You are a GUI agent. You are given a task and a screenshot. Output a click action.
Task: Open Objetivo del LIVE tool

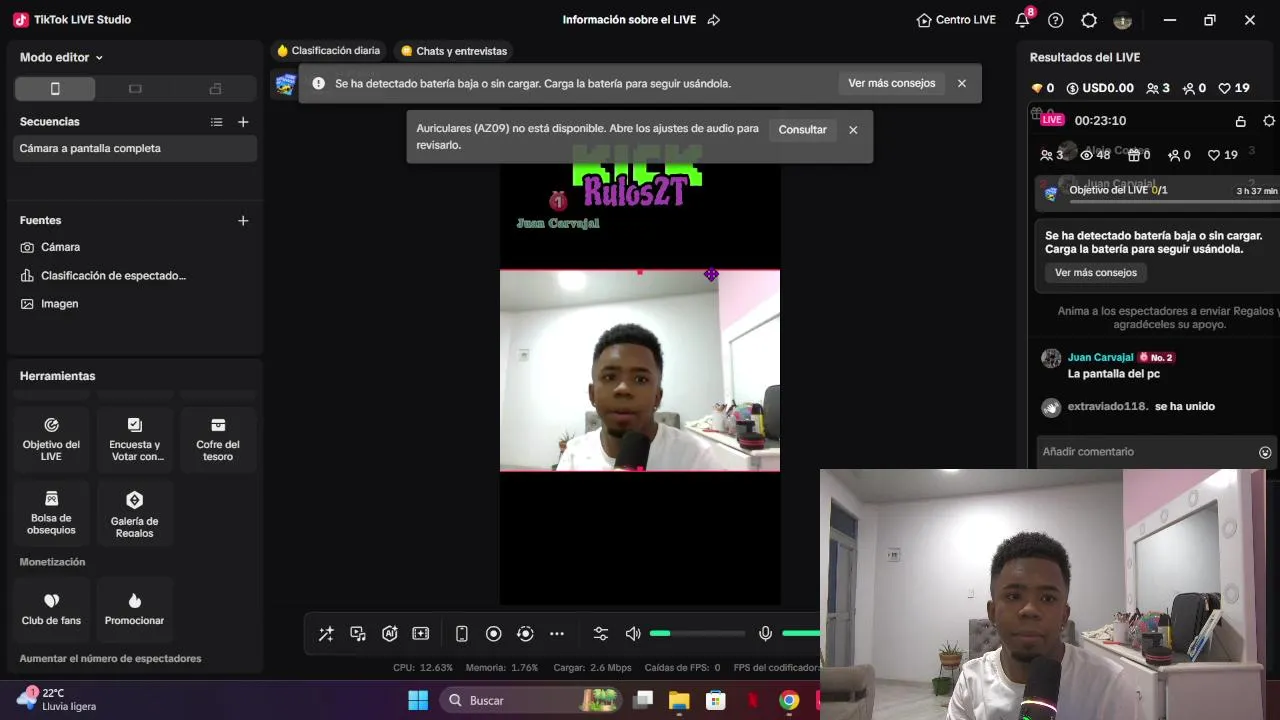(x=51, y=439)
